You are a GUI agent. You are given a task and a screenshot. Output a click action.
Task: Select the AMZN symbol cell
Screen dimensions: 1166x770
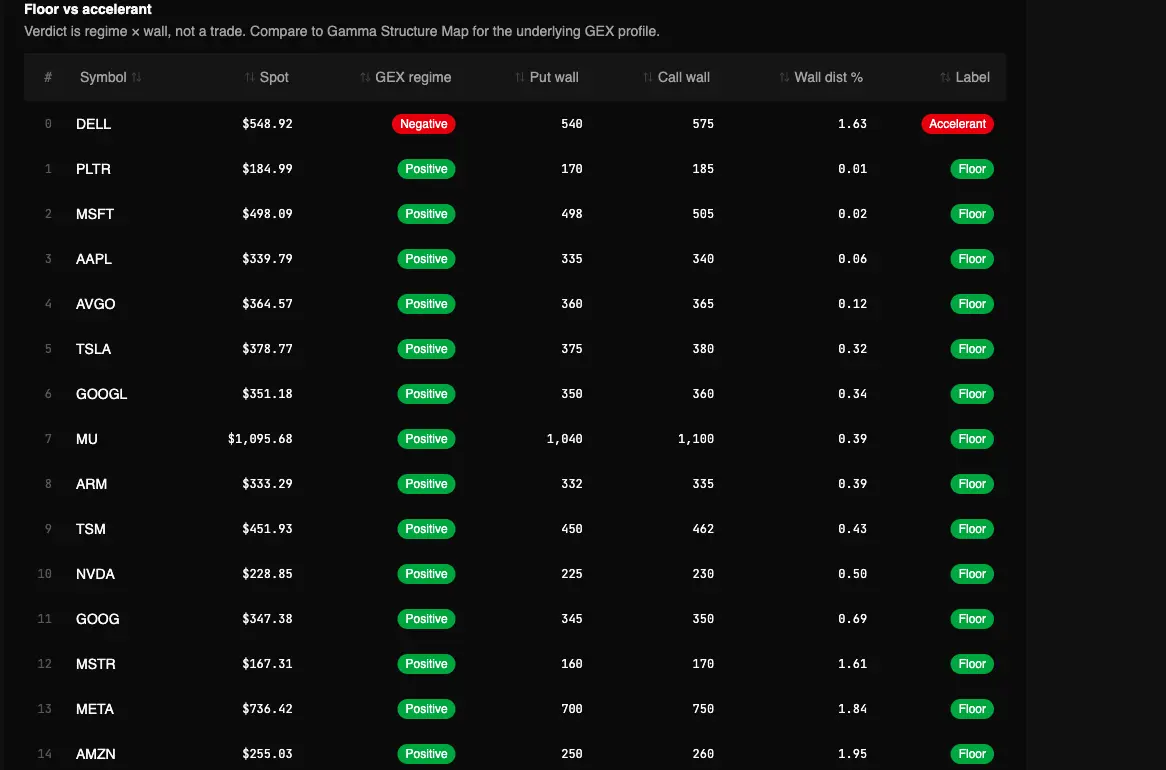[96, 754]
